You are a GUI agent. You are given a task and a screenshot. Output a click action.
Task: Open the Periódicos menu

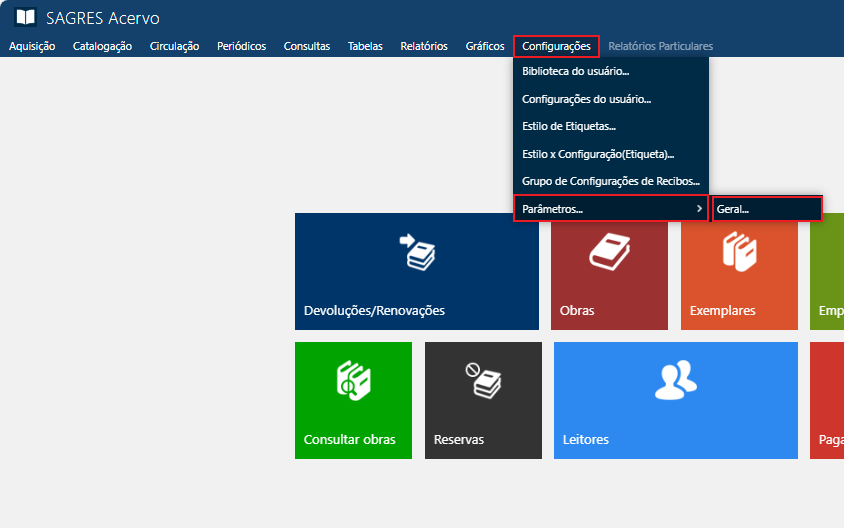pyautogui.click(x=241, y=46)
